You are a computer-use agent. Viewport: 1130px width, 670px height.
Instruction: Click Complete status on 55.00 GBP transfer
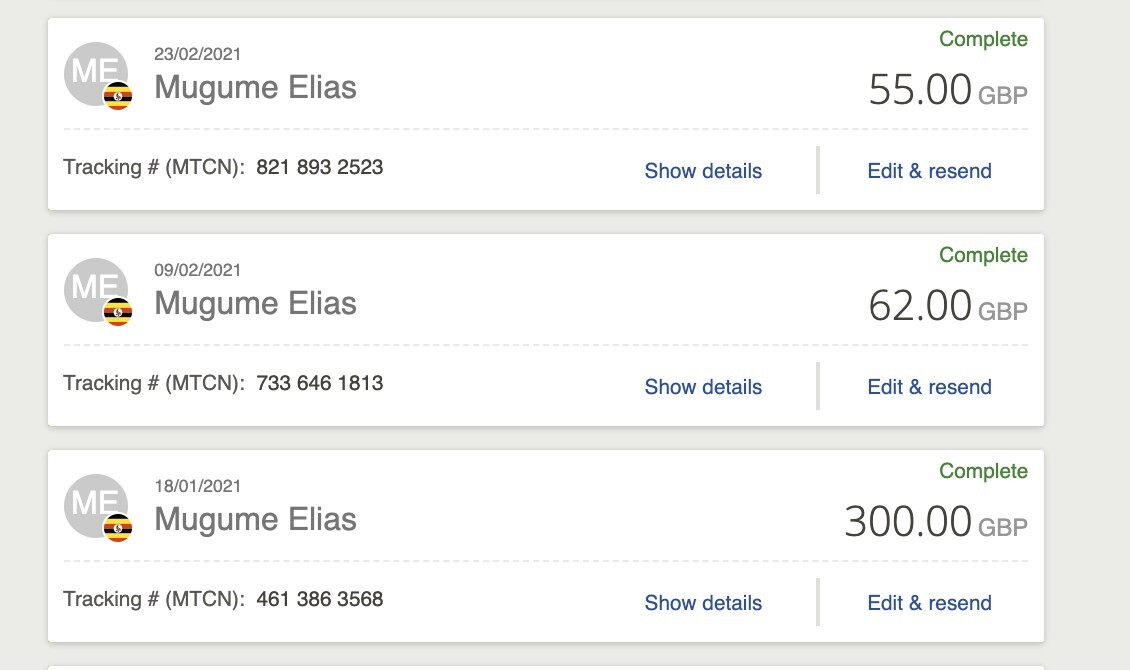tap(983, 39)
